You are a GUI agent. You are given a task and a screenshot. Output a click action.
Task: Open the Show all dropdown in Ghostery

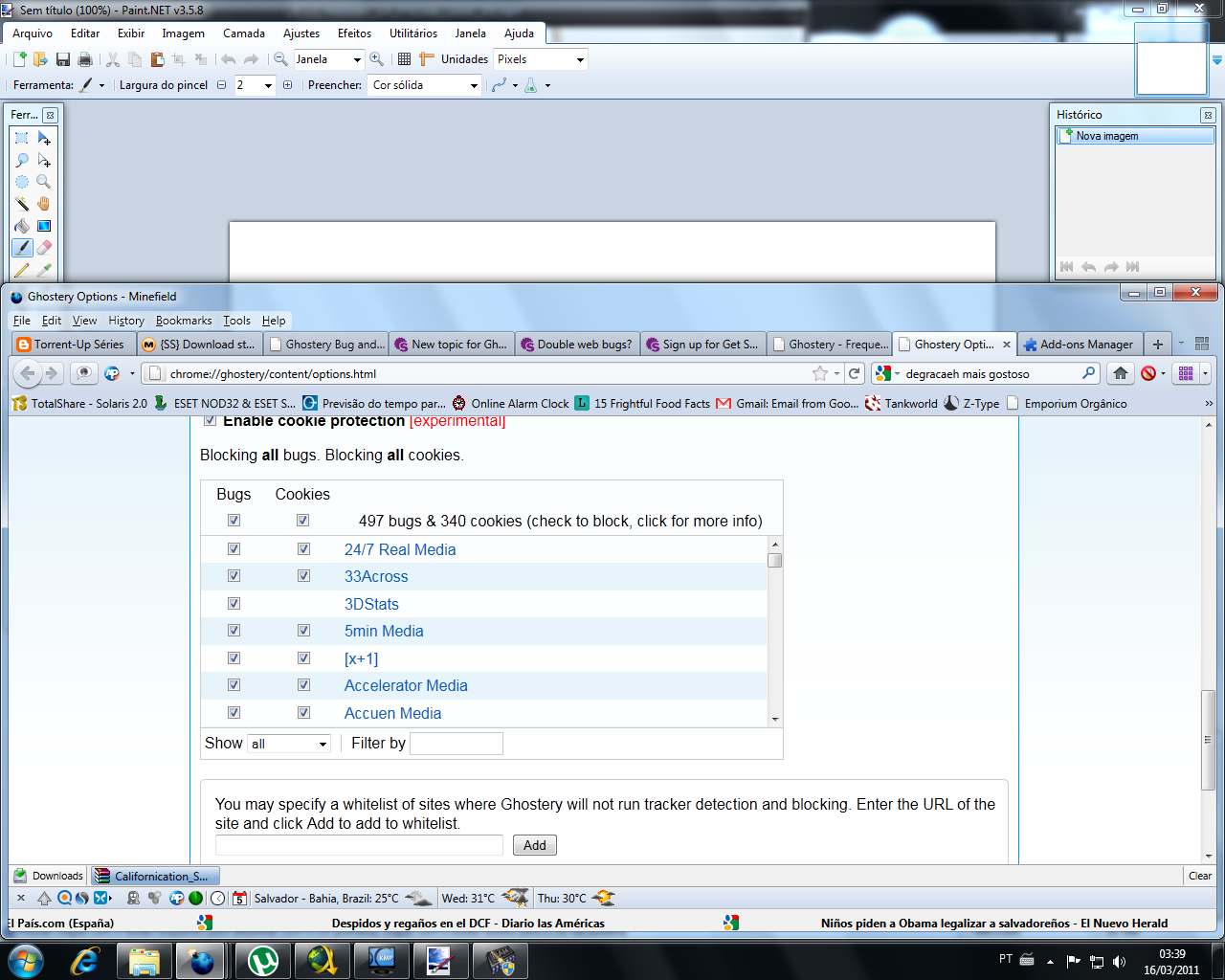[x=289, y=744]
